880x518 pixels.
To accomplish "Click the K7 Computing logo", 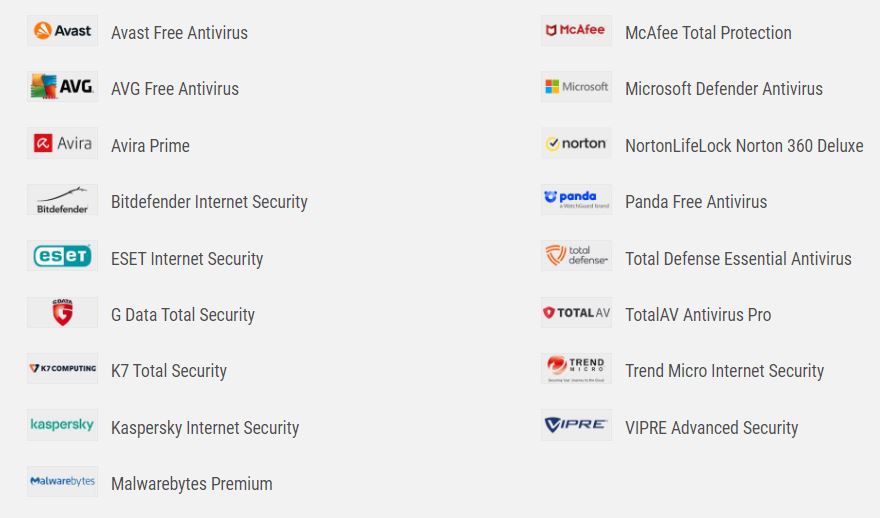I will [x=62, y=369].
